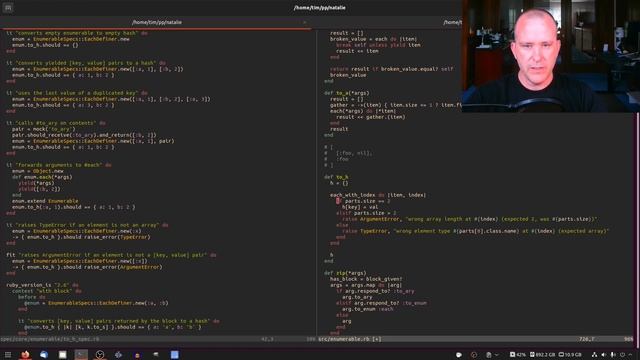
Task: Switch to the first /home/tim/pp/natalie tab
Action: tap(157, 22)
